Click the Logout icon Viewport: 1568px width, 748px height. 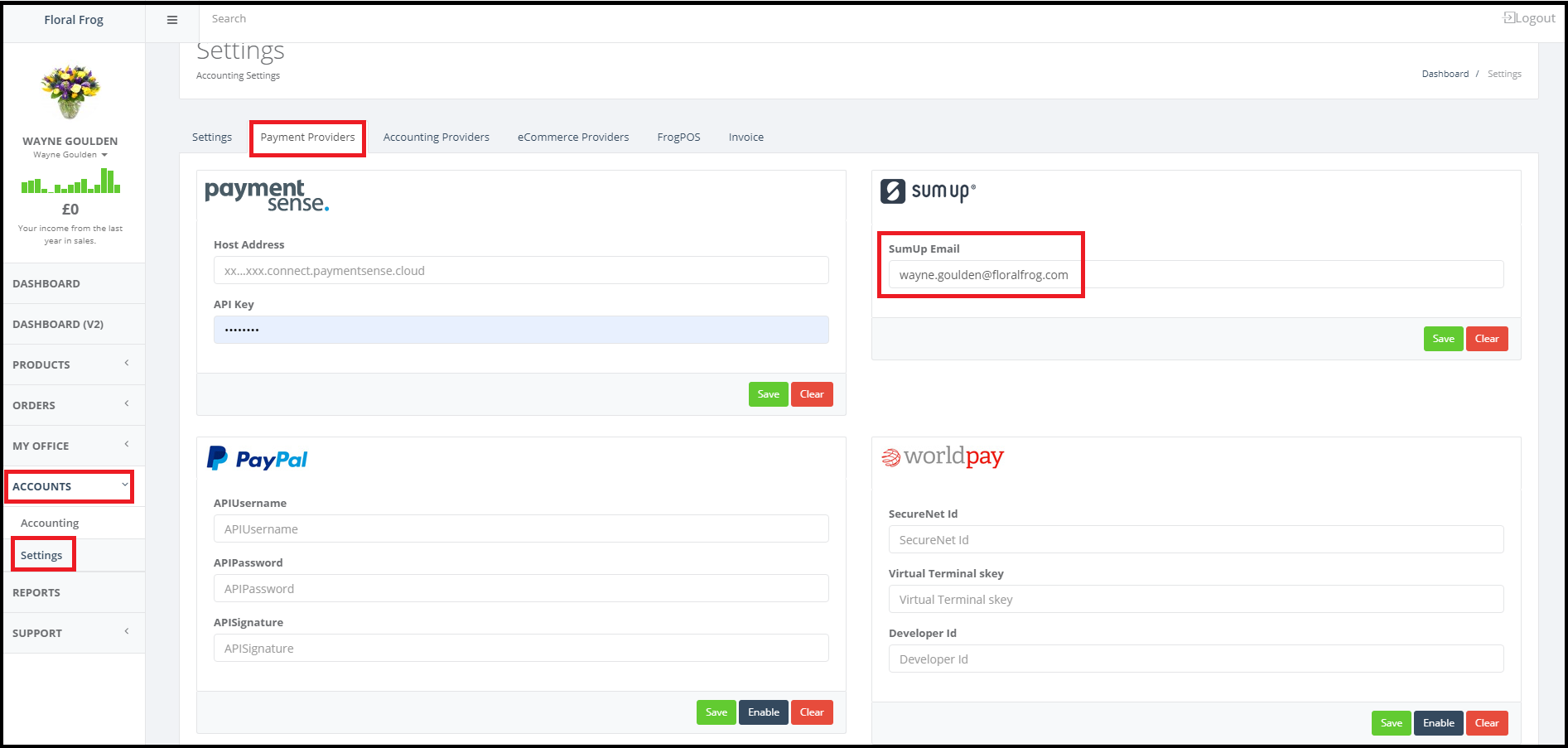point(1508,17)
